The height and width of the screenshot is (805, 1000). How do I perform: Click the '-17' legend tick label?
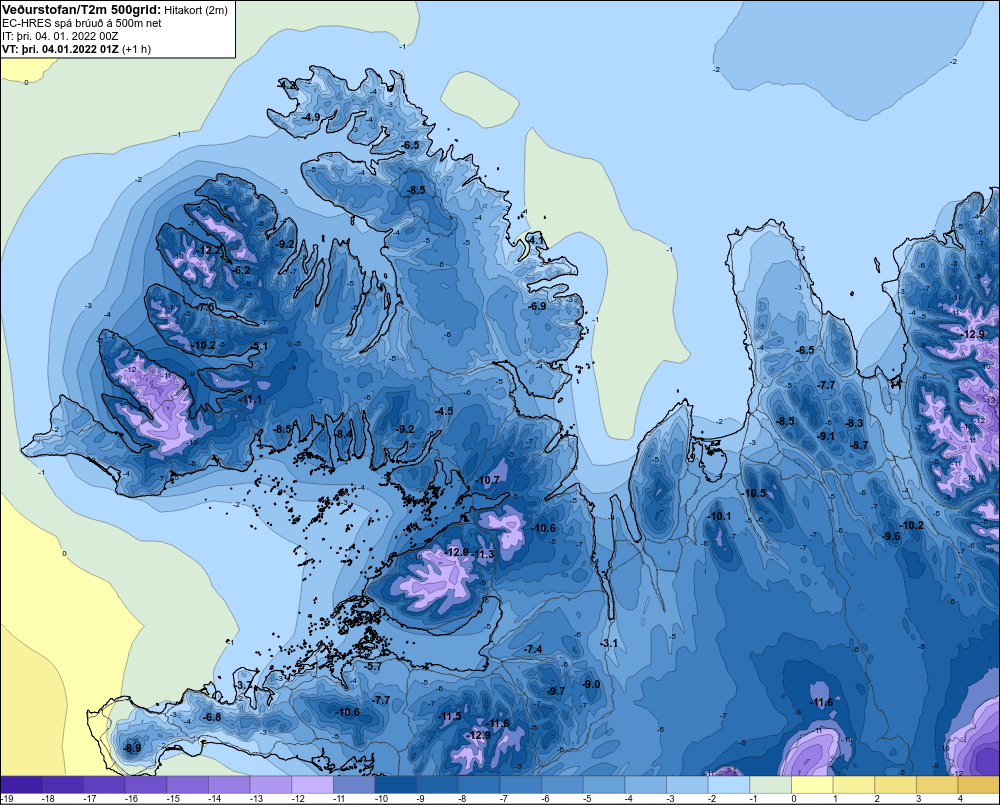coord(90,799)
